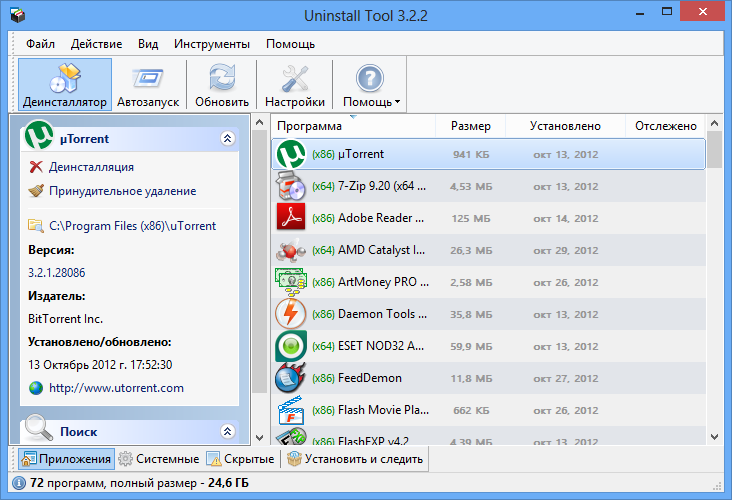Image resolution: width=732 pixels, height=500 pixels.
Task: Switch to the Приложения tab
Action: [x=66, y=459]
